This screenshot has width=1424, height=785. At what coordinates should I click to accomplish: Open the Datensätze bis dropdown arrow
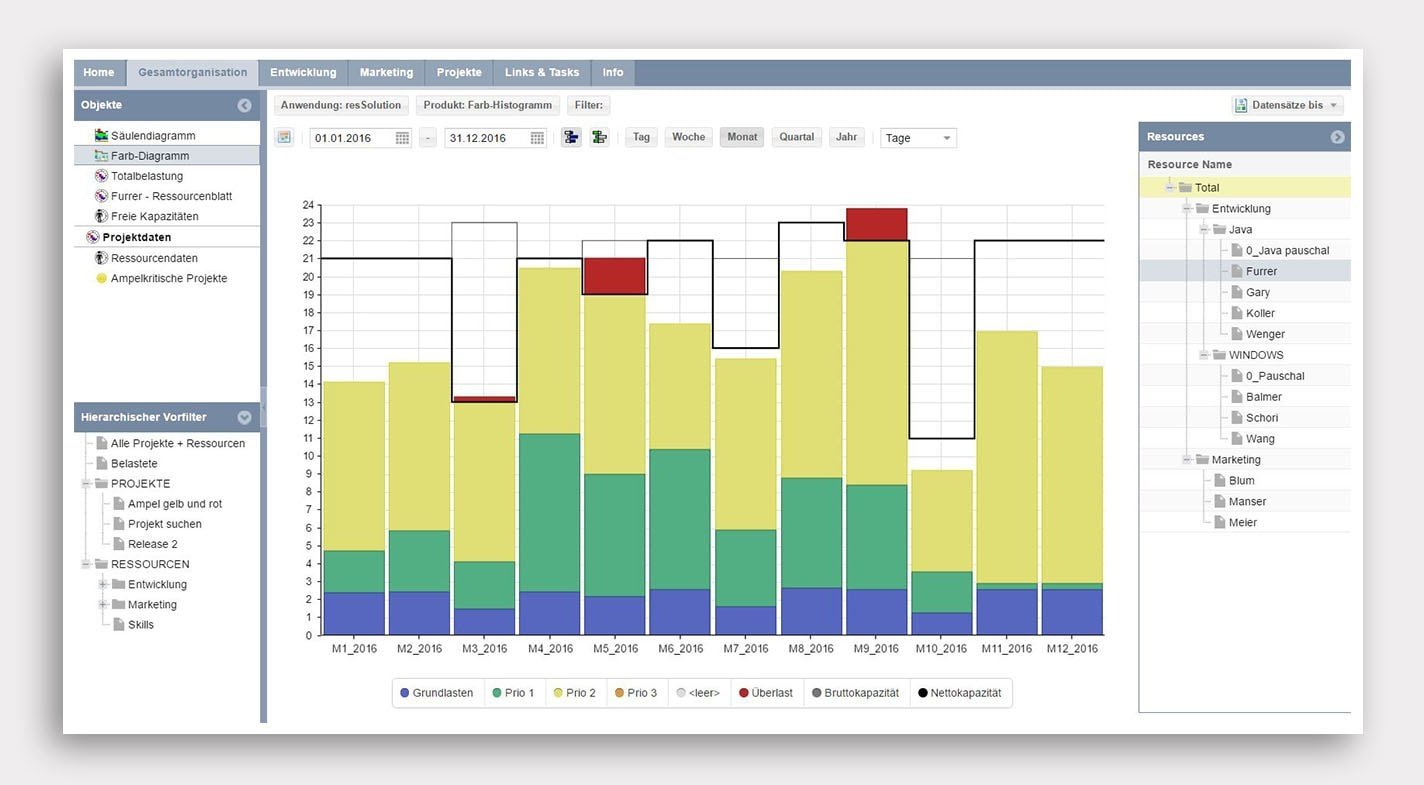pyautogui.click(x=1333, y=105)
